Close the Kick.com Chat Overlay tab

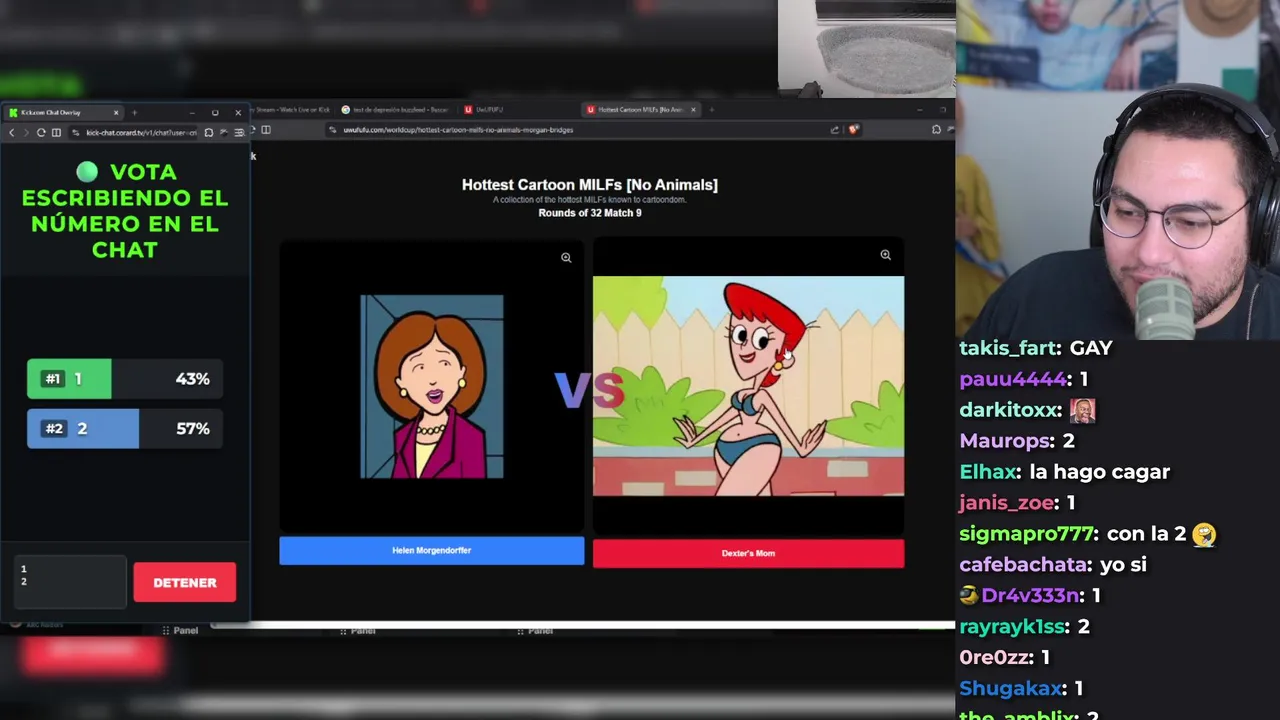(116, 112)
